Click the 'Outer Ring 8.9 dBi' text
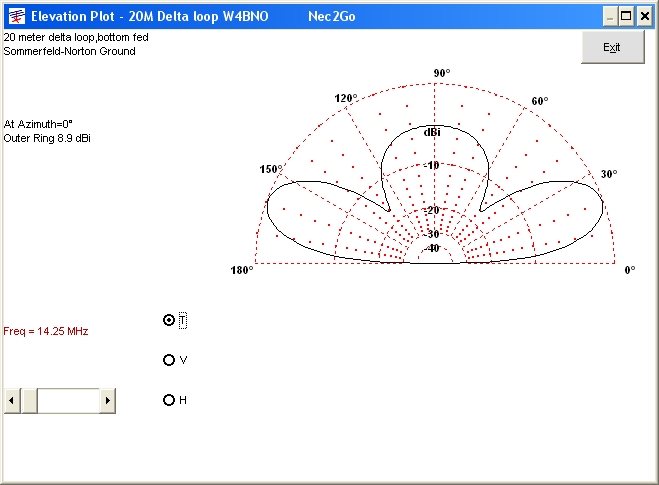 pos(47,138)
